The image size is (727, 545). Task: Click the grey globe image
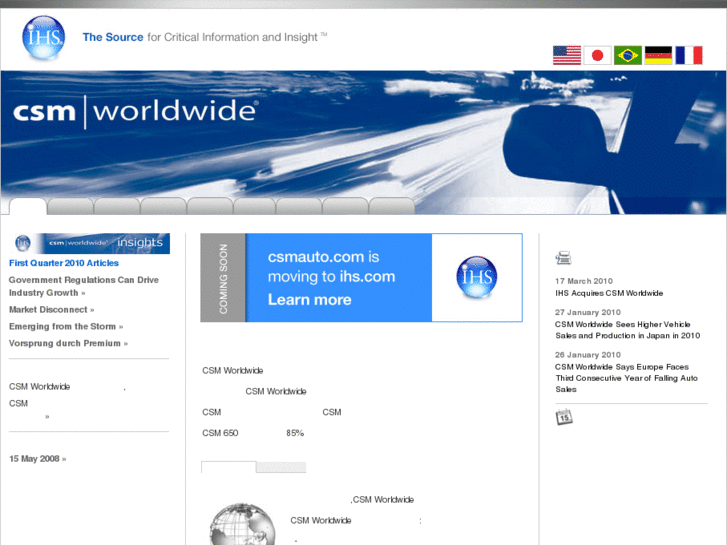pos(242,524)
